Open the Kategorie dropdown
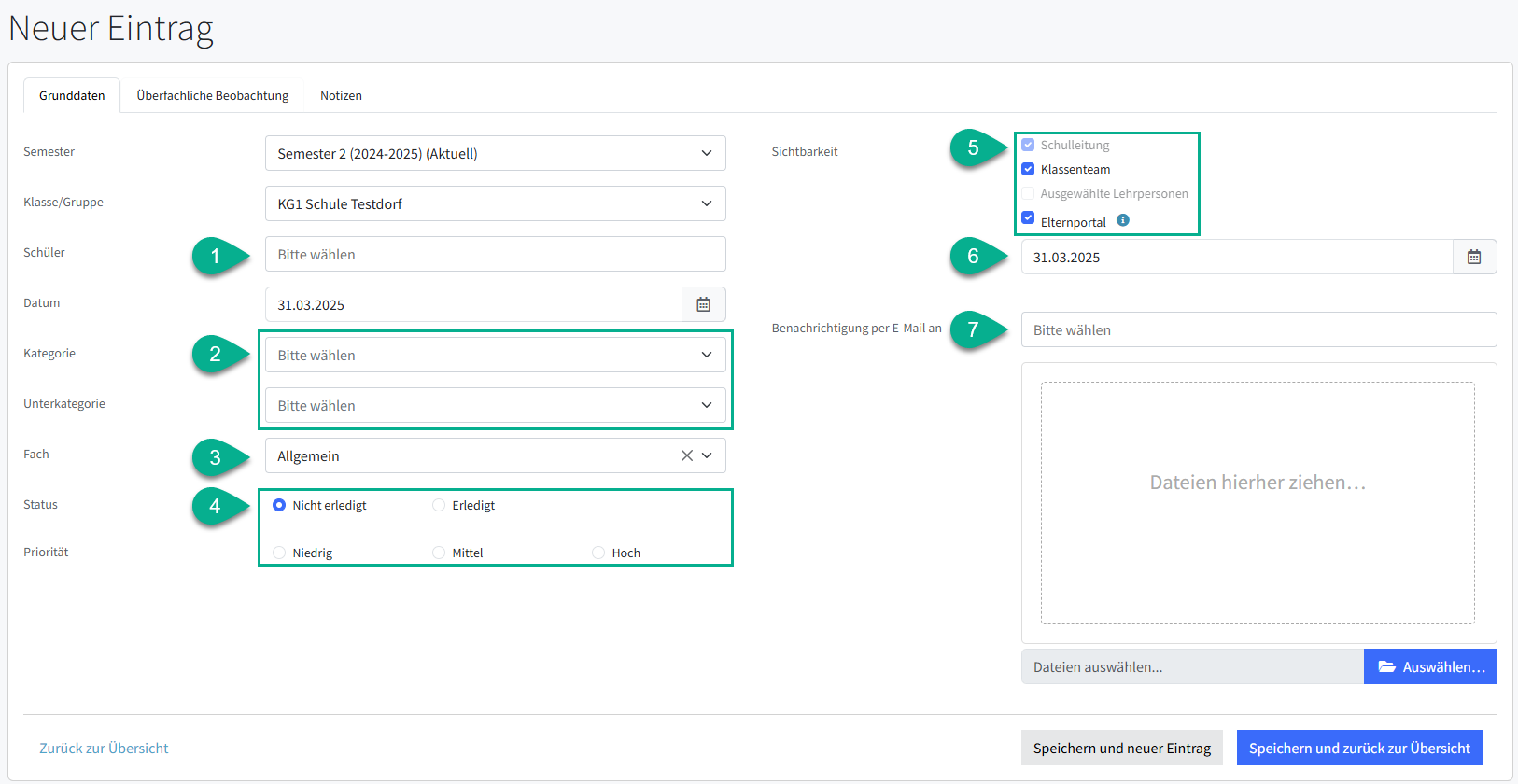This screenshot has height=784, width=1518. (495, 355)
